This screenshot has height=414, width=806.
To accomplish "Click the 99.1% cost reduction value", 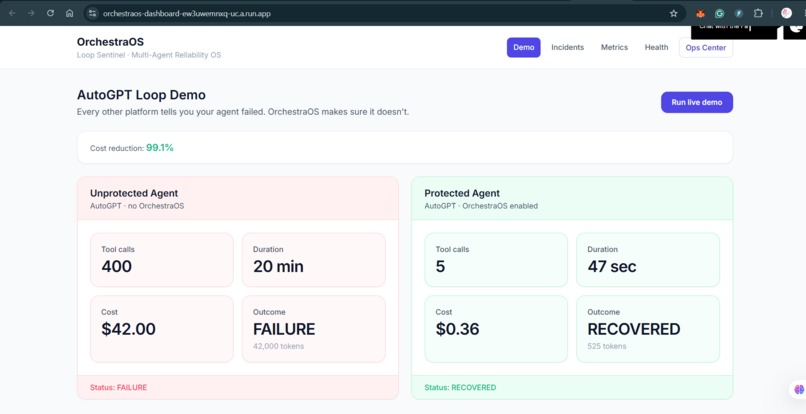I will point(159,148).
